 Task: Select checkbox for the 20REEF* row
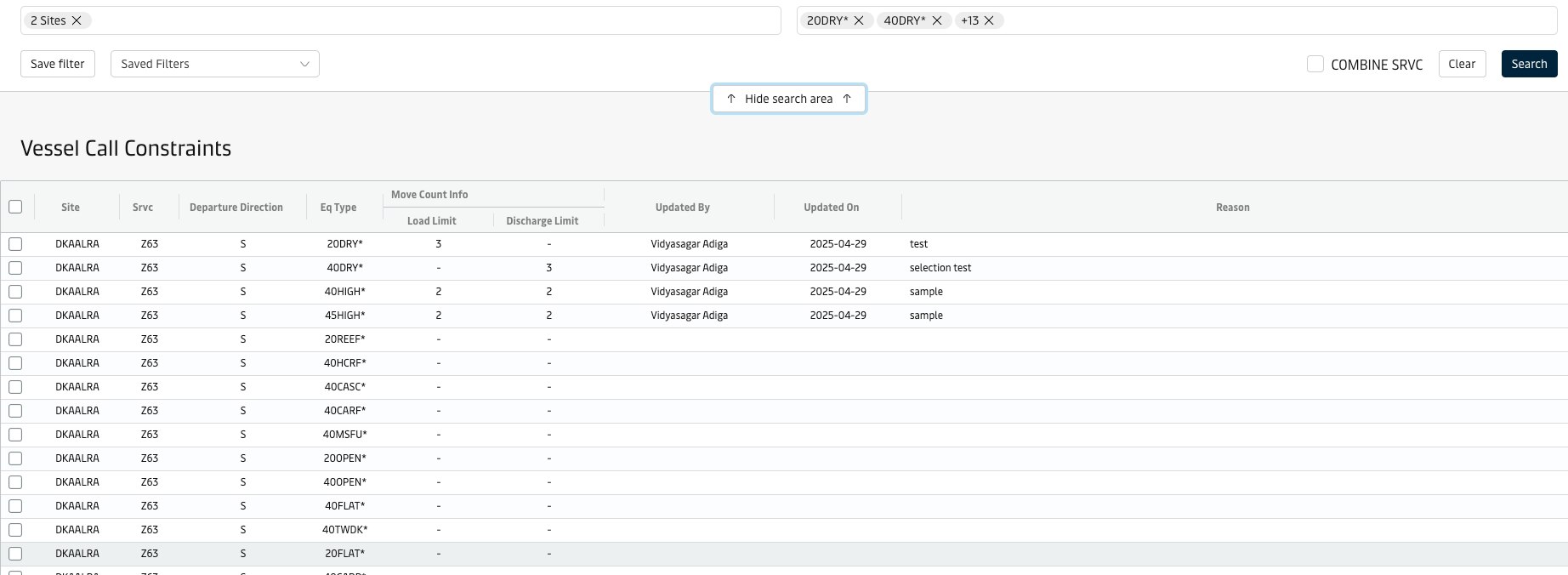(15, 339)
